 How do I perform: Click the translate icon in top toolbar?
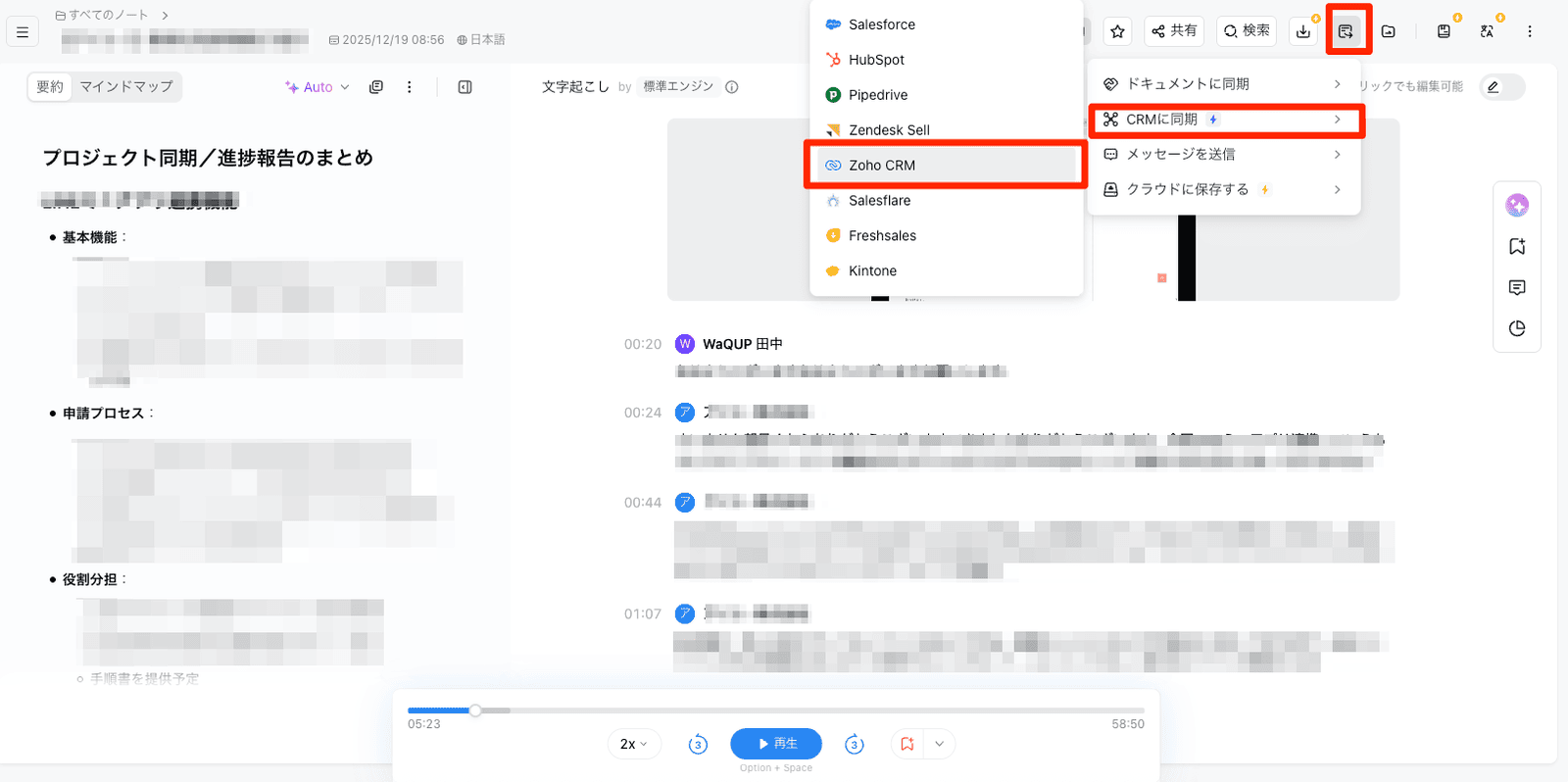coord(1487,31)
